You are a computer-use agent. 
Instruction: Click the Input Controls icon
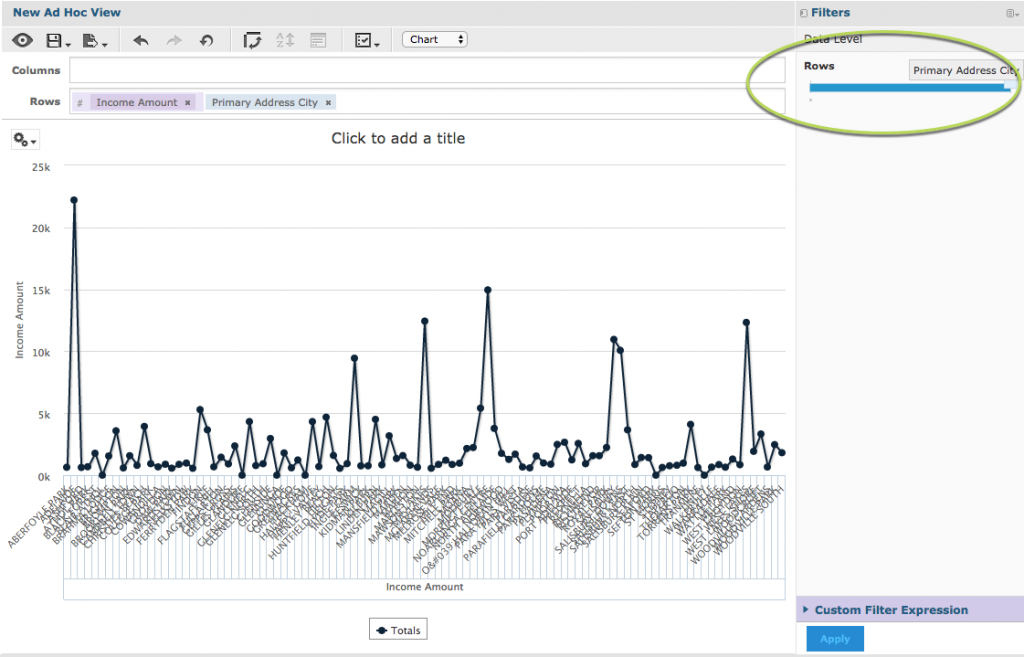(x=318, y=40)
